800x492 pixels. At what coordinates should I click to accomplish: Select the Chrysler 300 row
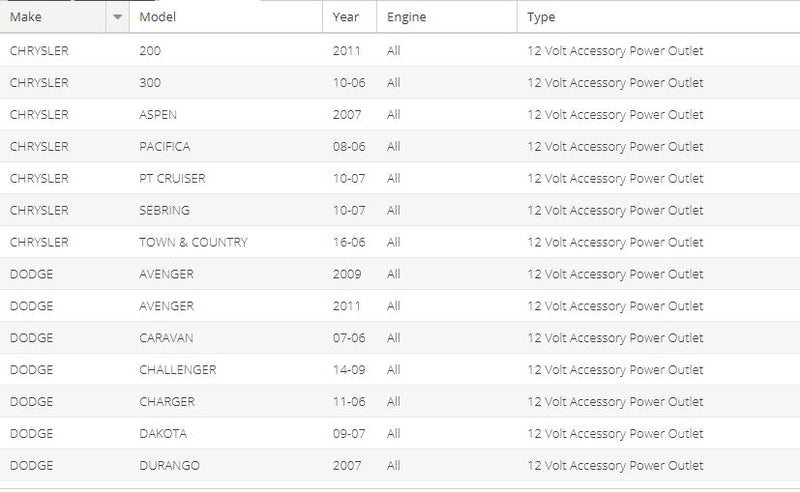[x=400, y=83]
